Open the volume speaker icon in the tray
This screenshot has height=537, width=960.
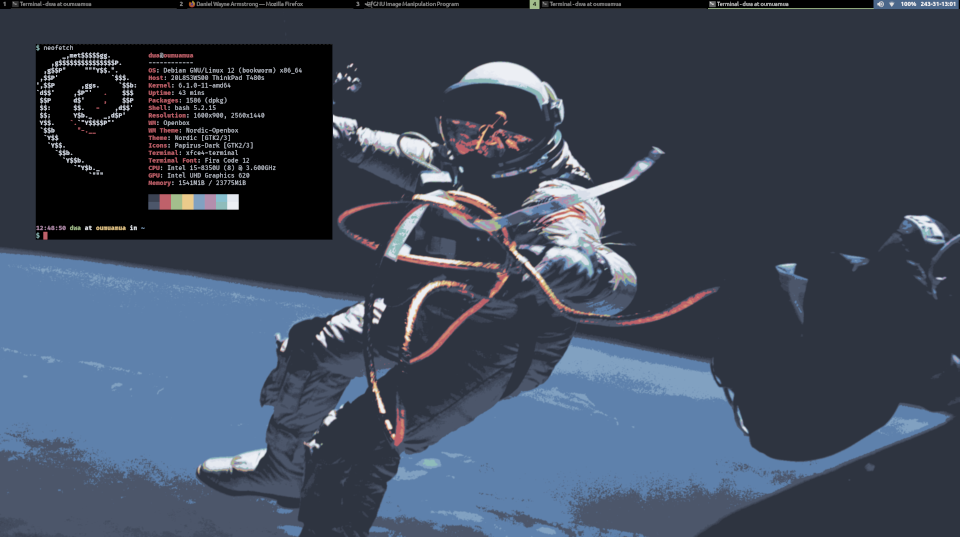(x=880, y=5)
